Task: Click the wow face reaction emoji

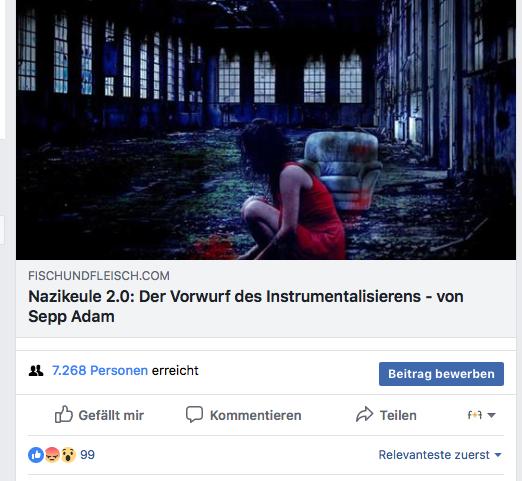Action: pos(68,455)
